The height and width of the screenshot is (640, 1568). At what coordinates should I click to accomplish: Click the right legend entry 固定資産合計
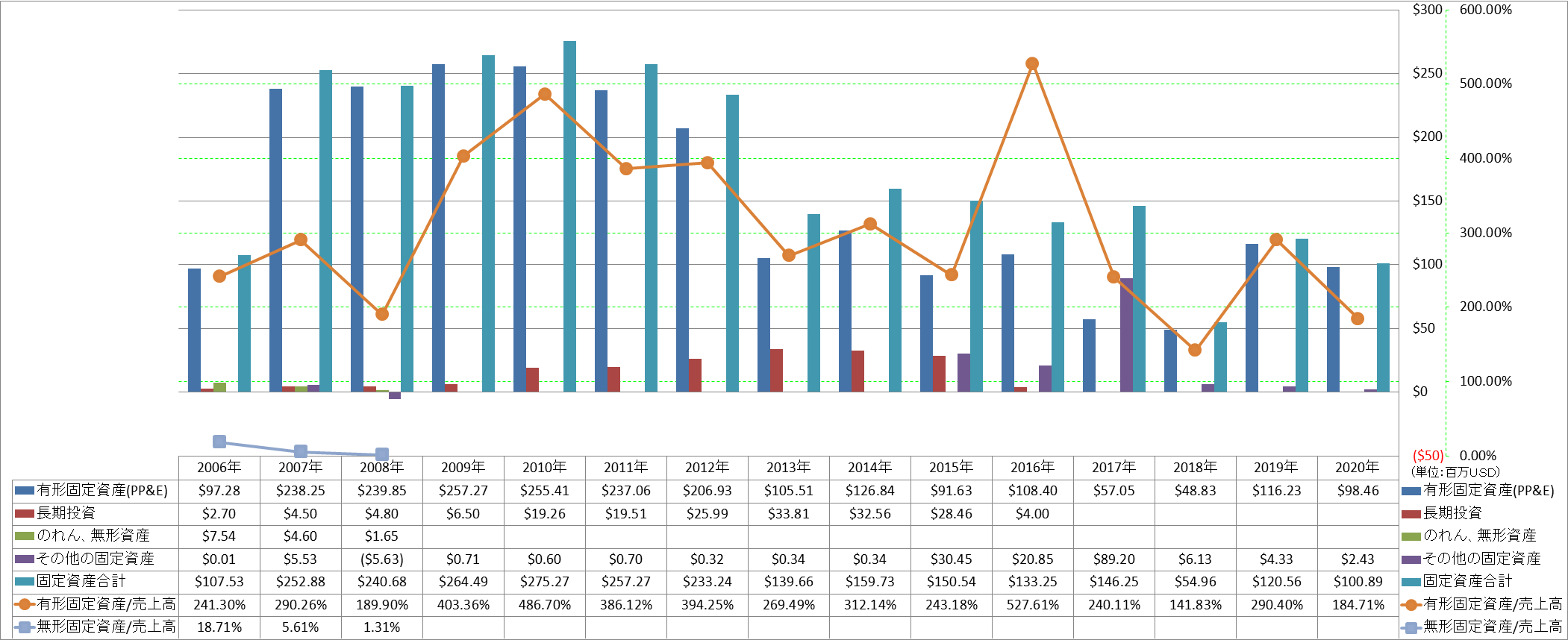coord(1467,581)
